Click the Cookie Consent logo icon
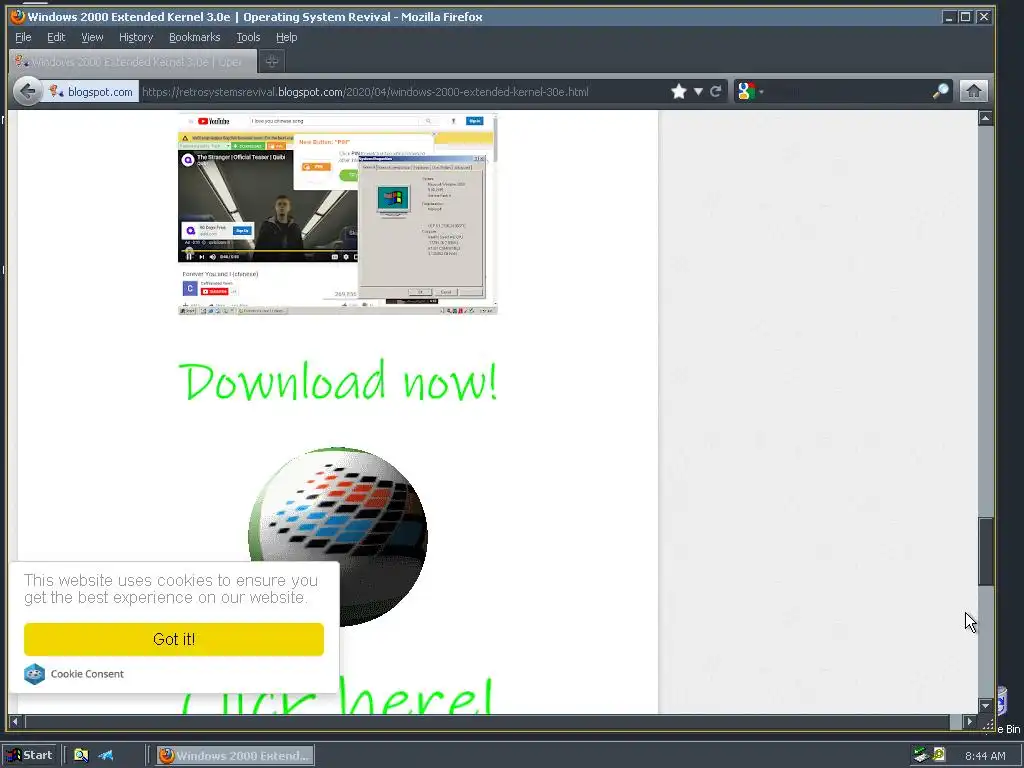Image resolution: width=1024 pixels, height=768 pixels. (34, 673)
